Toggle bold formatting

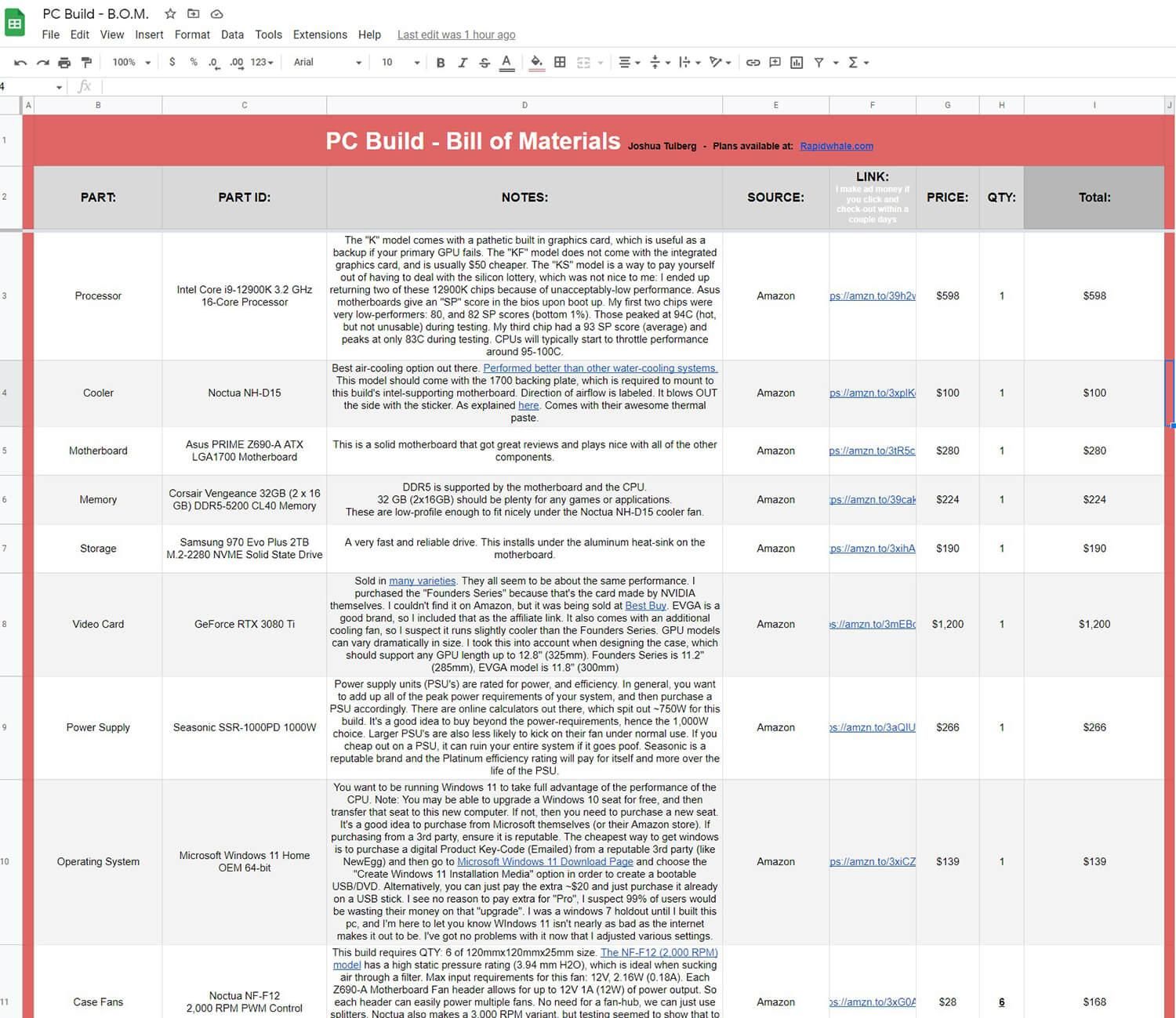(441, 63)
